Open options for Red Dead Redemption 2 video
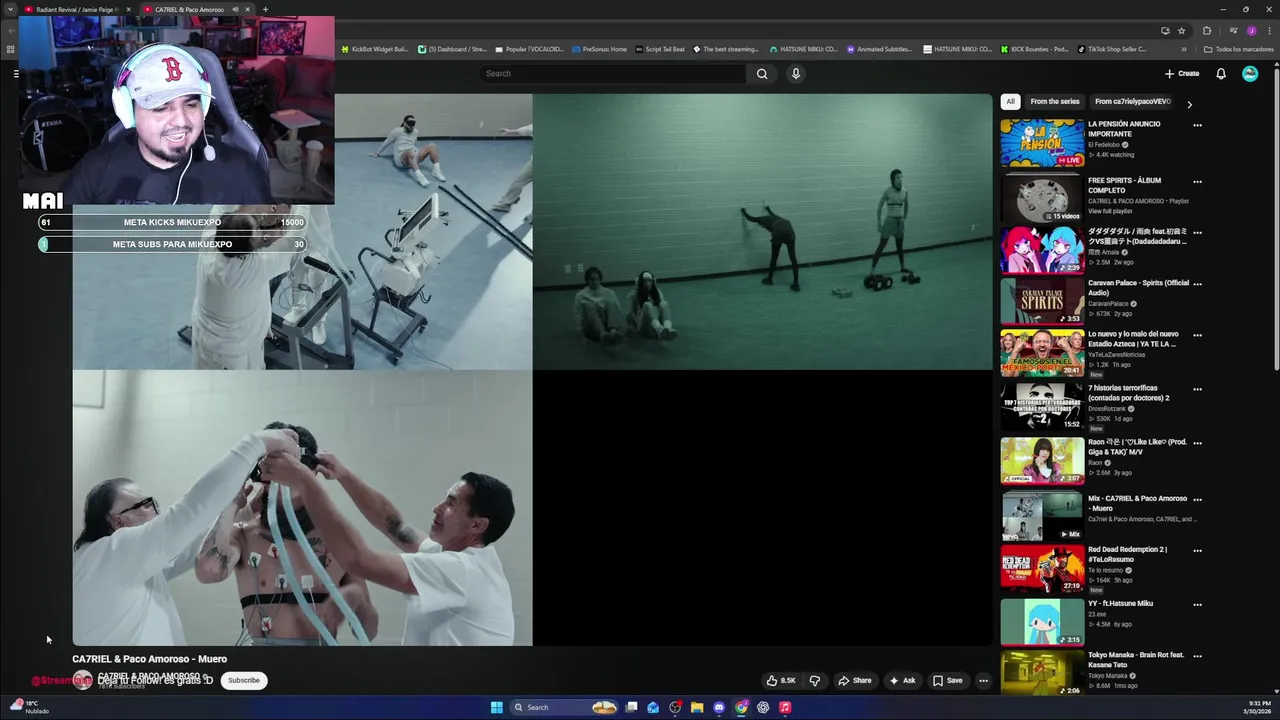The width and height of the screenshot is (1280, 720). (1197, 551)
